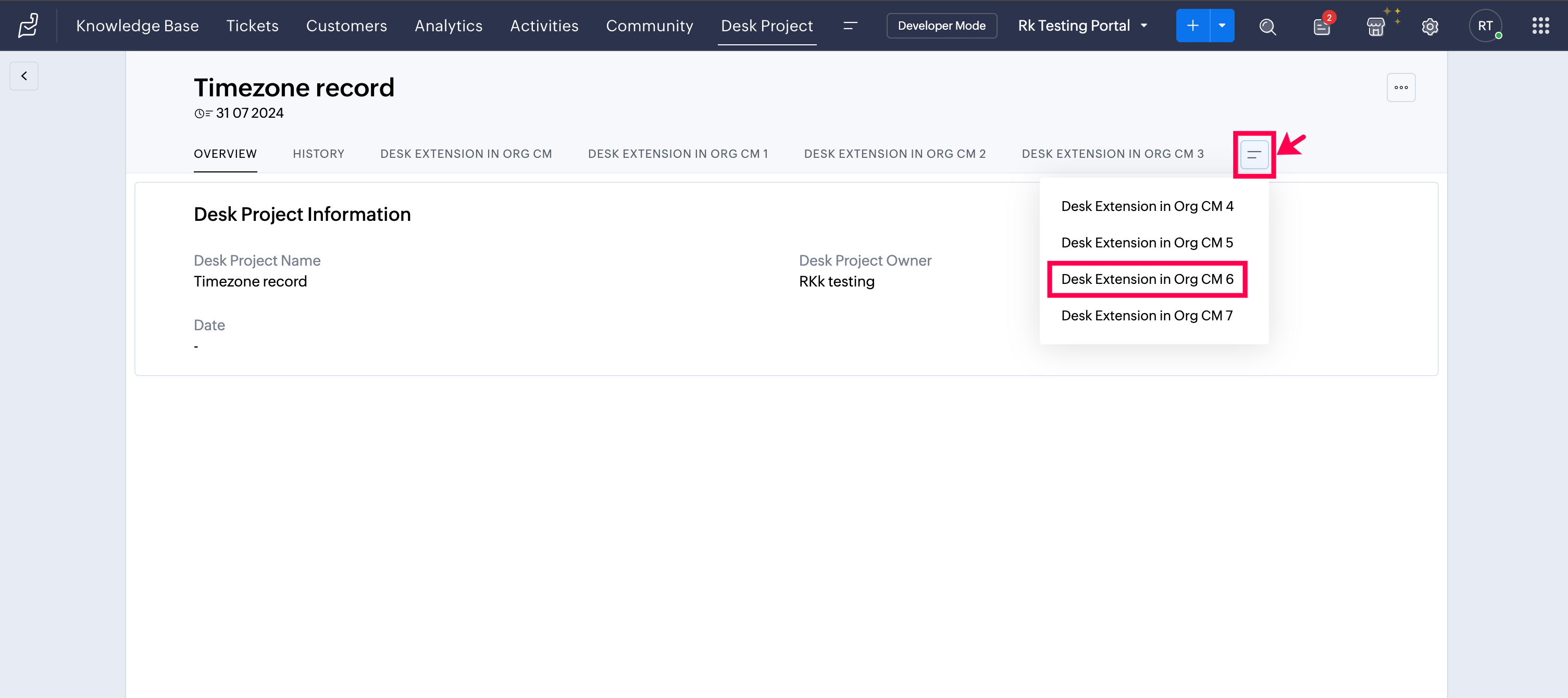The width and height of the screenshot is (1568, 698).
Task: Switch to the Analytics module
Action: point(448,26)
